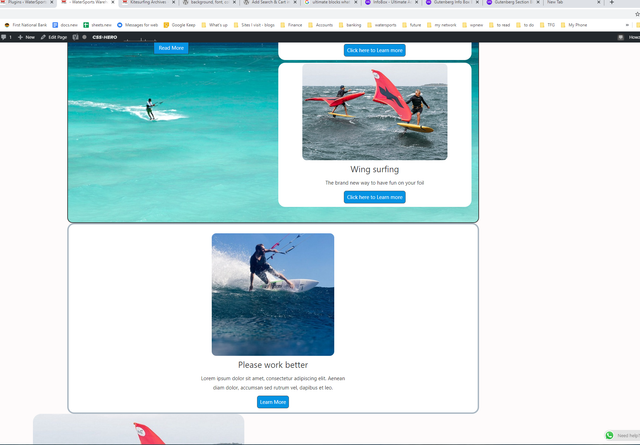Switch to the Plugins - WaterSports tab

(x=25, y=2)
